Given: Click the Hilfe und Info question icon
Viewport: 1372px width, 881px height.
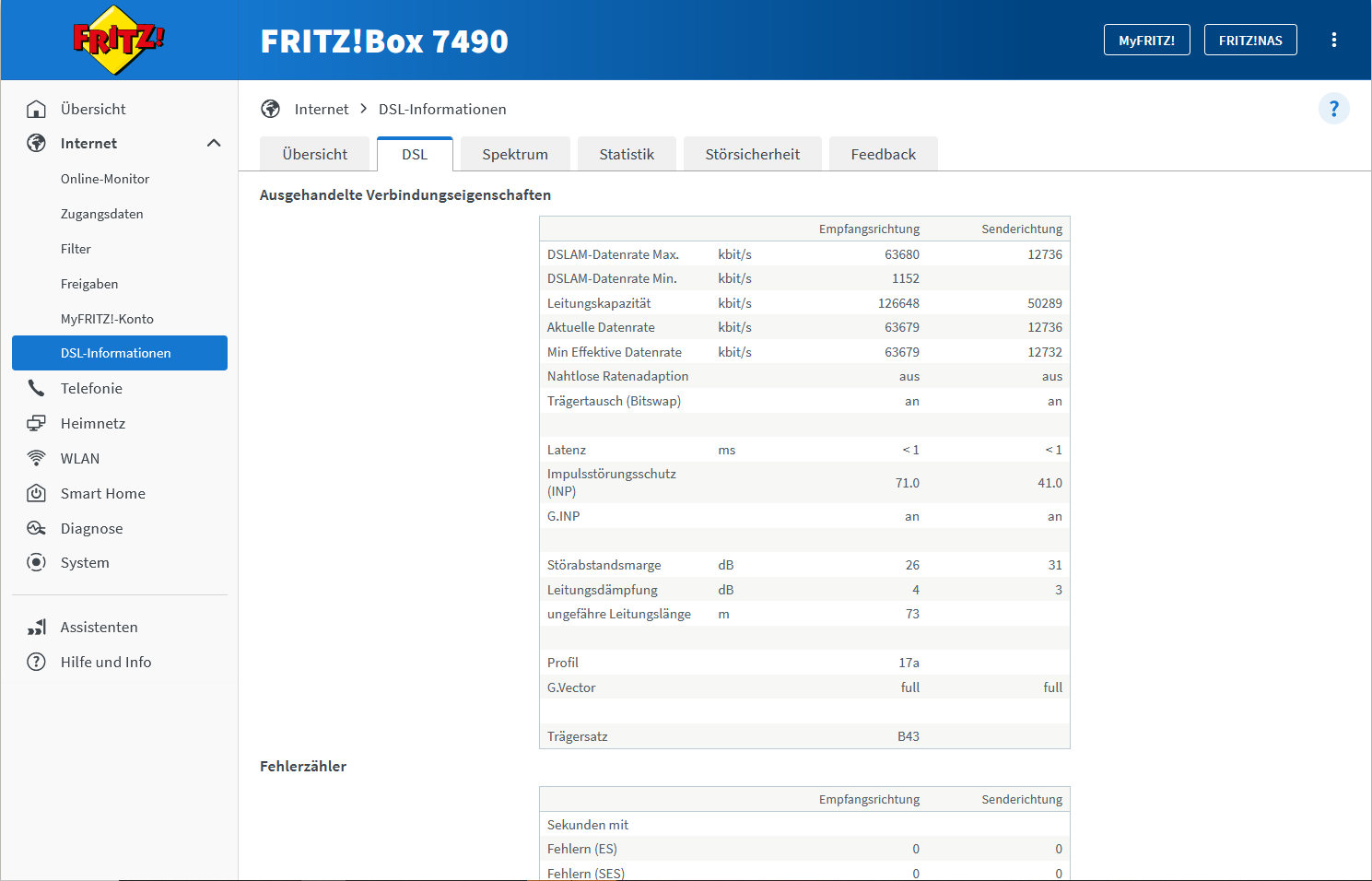Looking at the screenshot, I should coord(36,662).
